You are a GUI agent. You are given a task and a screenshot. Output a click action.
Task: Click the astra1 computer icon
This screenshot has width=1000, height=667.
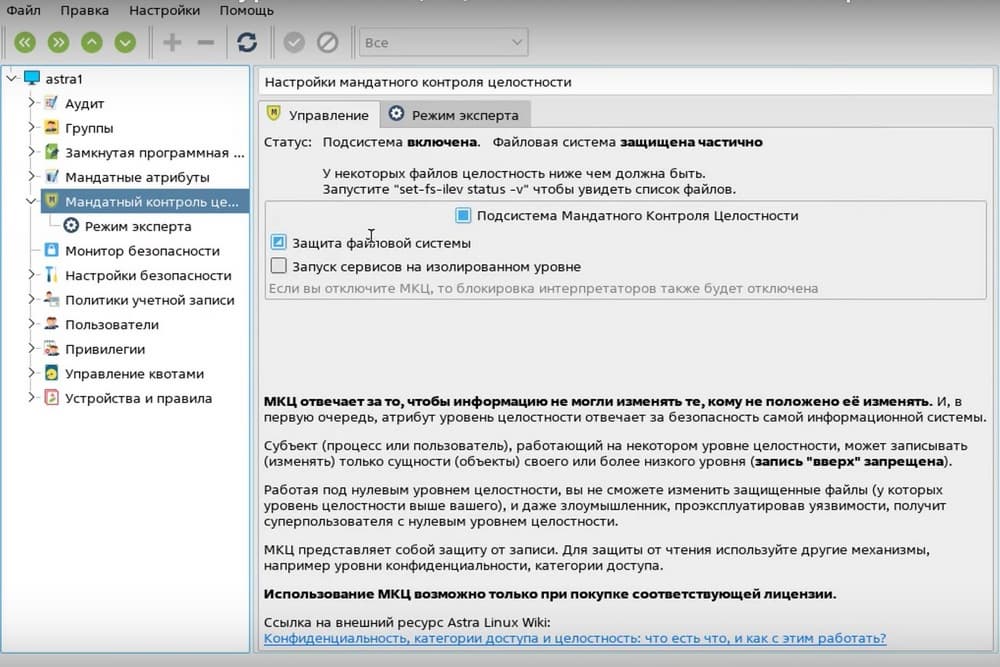click(x=32, y=78)
